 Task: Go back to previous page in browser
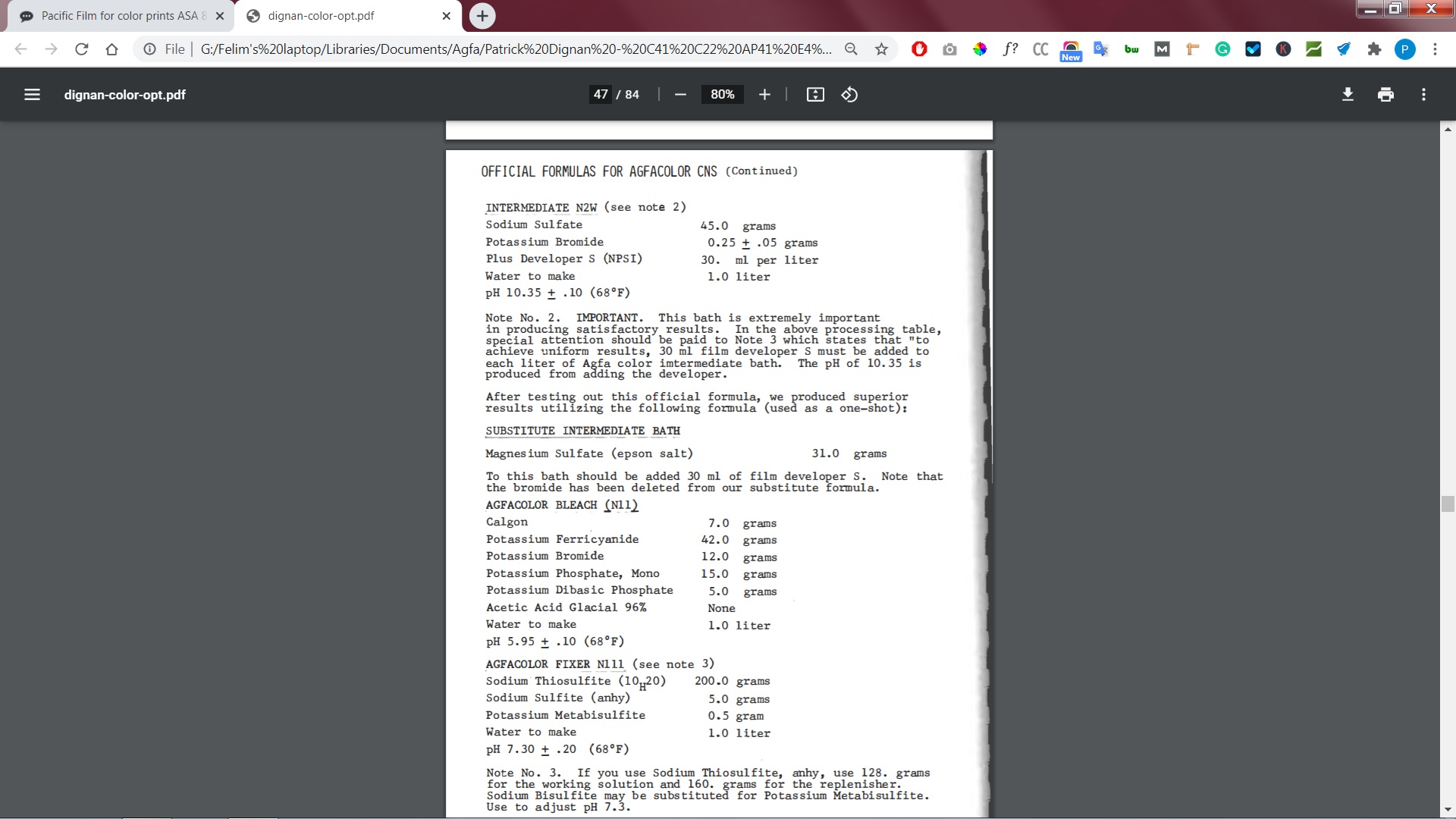click(x=21, y=49)
